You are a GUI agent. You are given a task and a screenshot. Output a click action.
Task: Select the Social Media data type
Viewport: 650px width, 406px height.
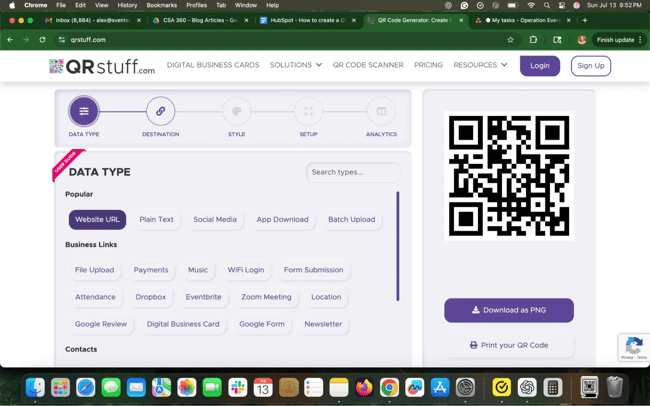(x=215, y=219)
